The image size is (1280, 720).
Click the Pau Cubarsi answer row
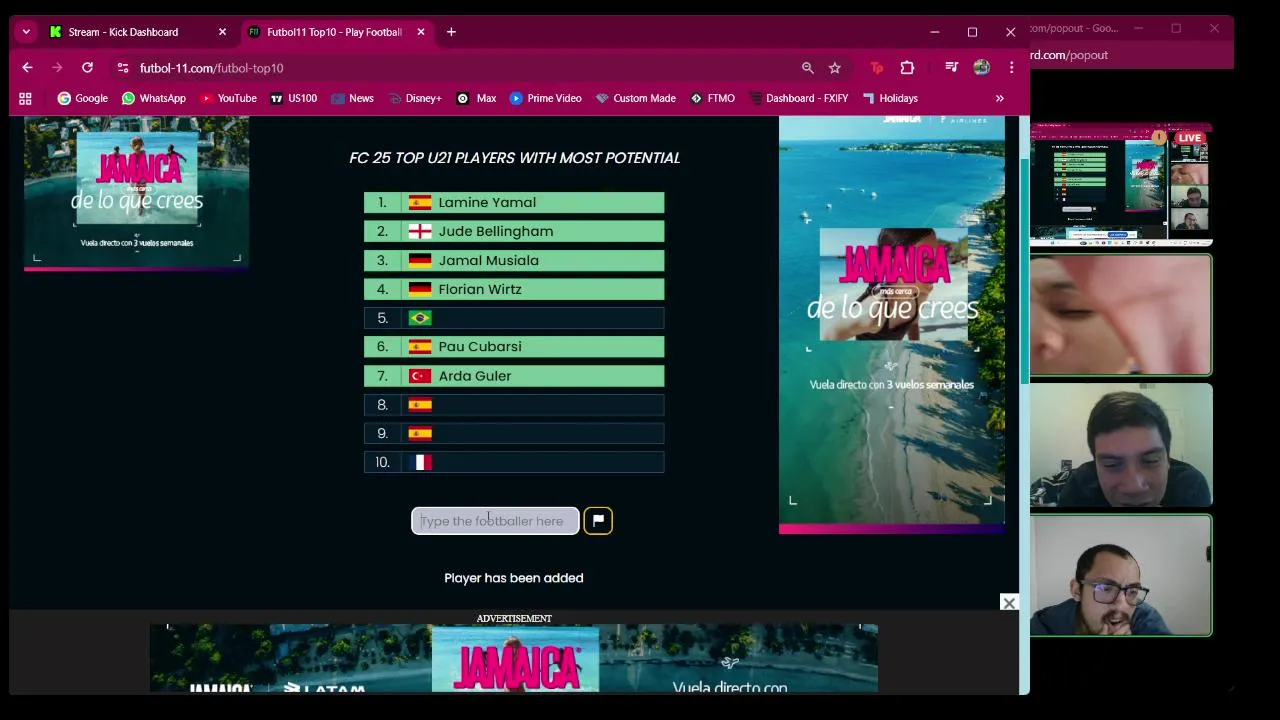point(514,347)
